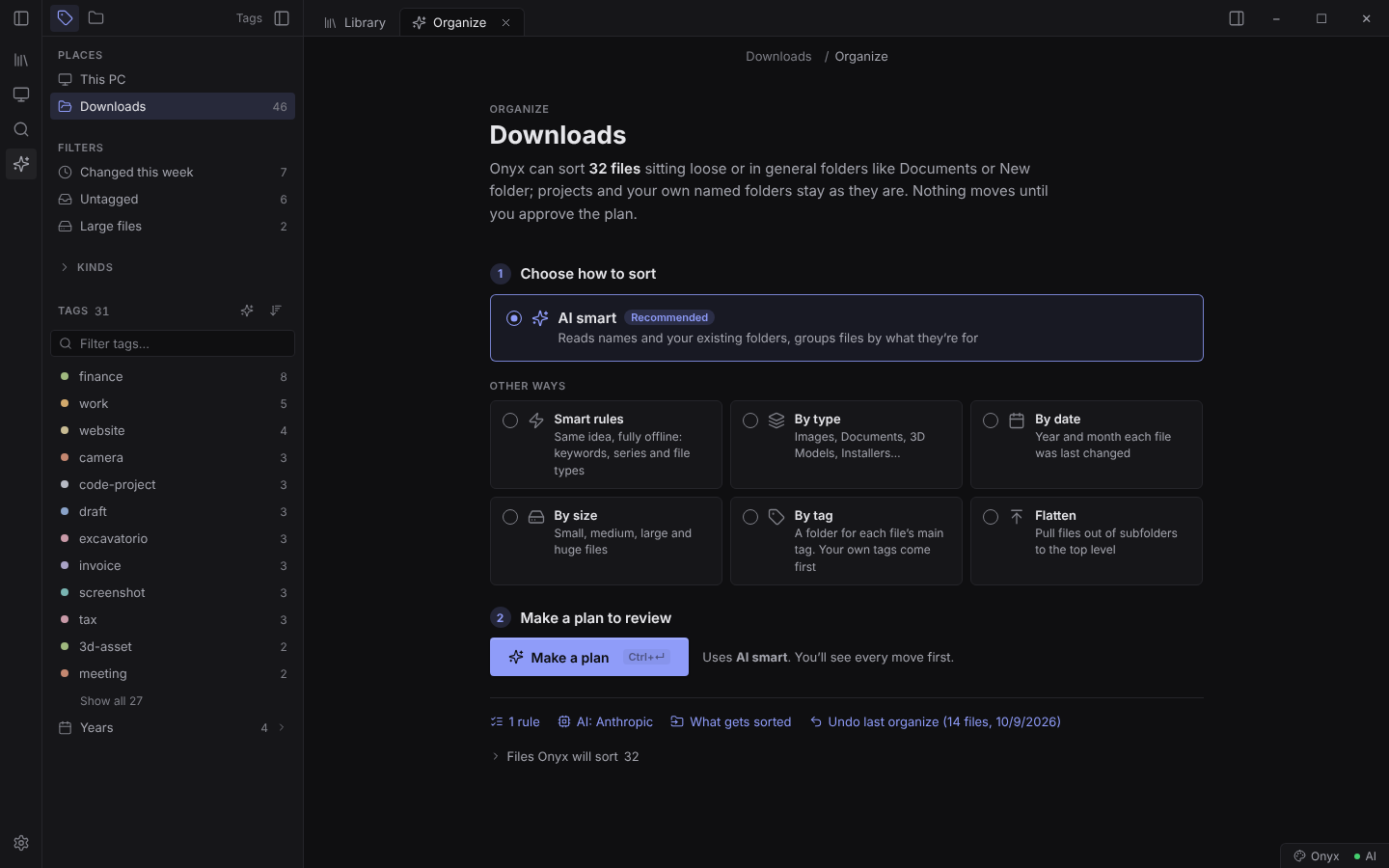Open What gets sorted link

(x=731, y=721)
